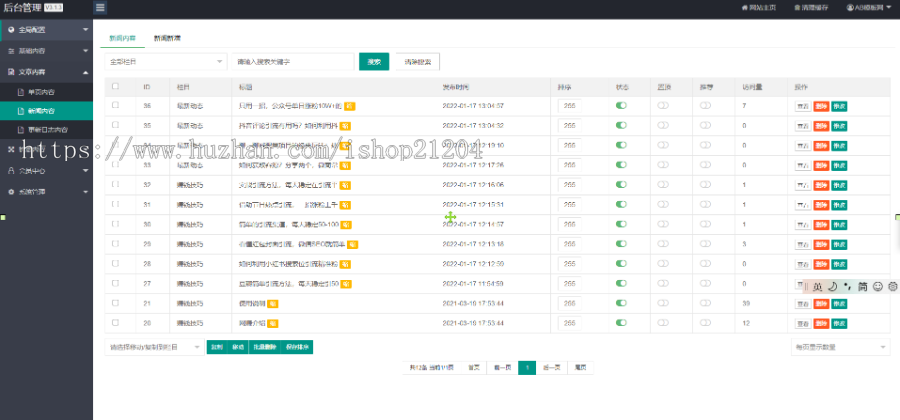
Task: Click the red delete button for ID 21
Action: coord(821,304)
